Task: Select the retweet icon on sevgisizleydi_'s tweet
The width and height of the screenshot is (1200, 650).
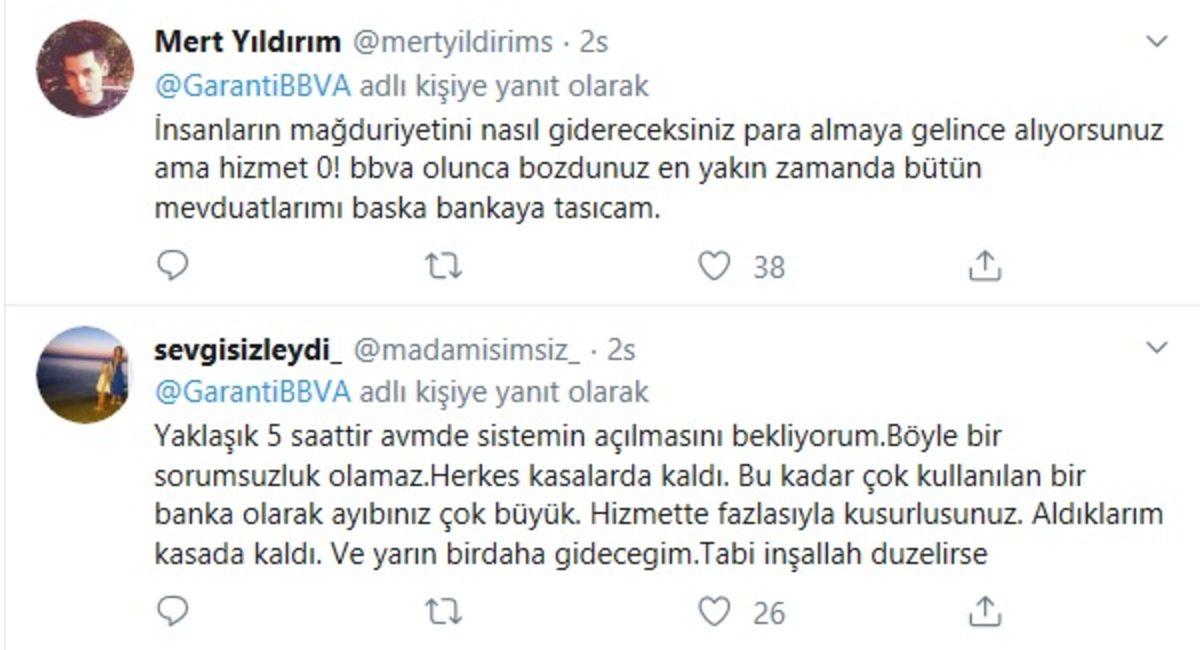Action: pyautogui.click(x=444, y=606)
